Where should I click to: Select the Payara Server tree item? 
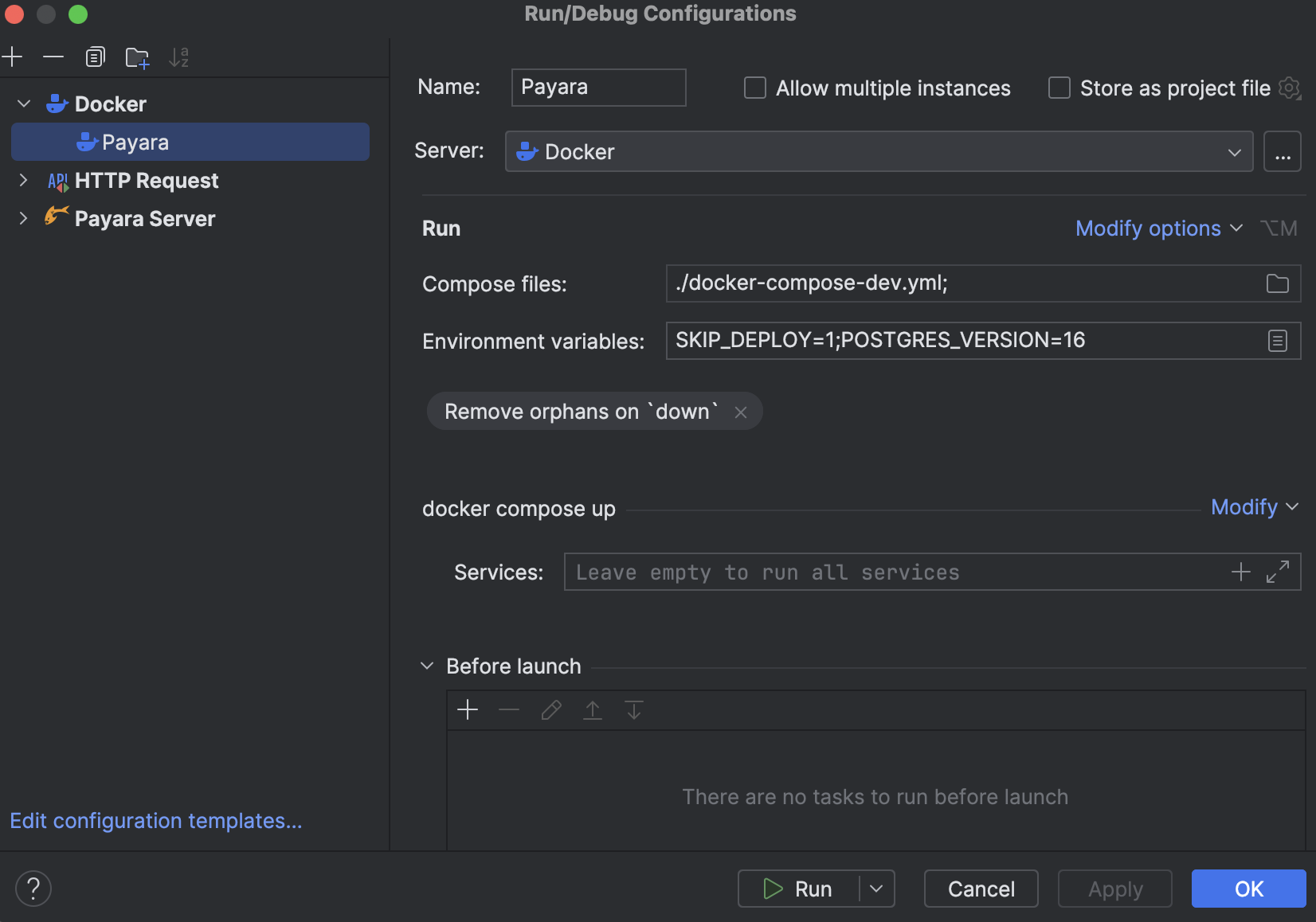145,219
